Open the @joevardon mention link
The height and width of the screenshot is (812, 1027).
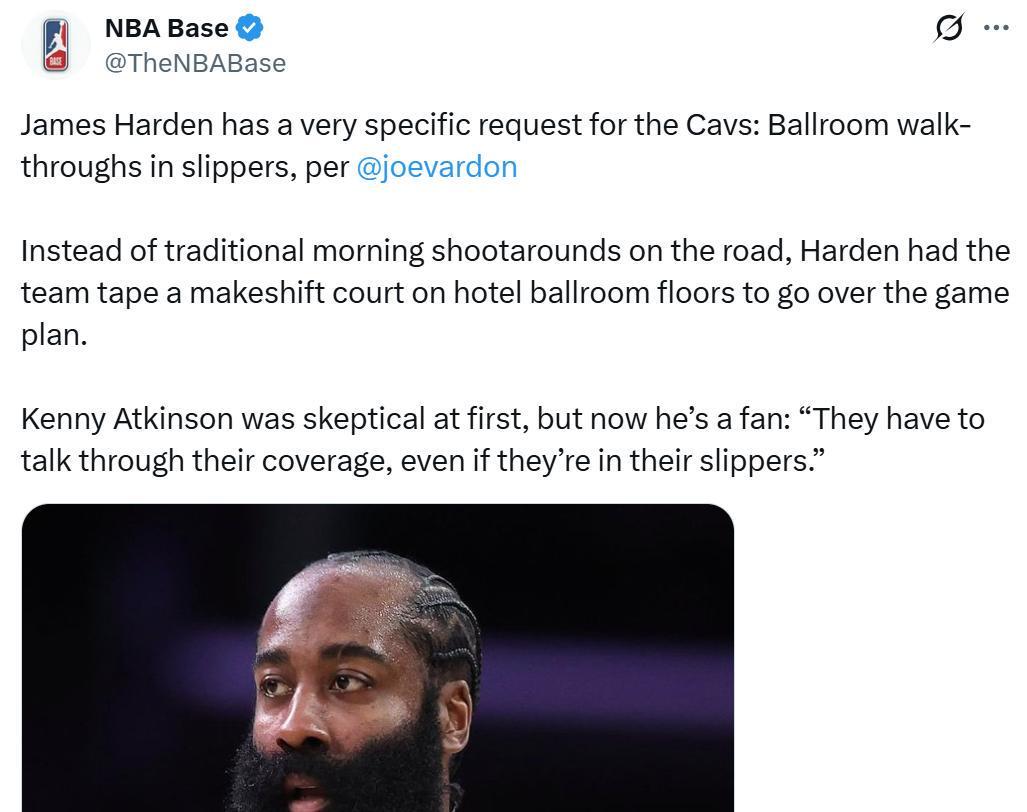coord(437,167)
